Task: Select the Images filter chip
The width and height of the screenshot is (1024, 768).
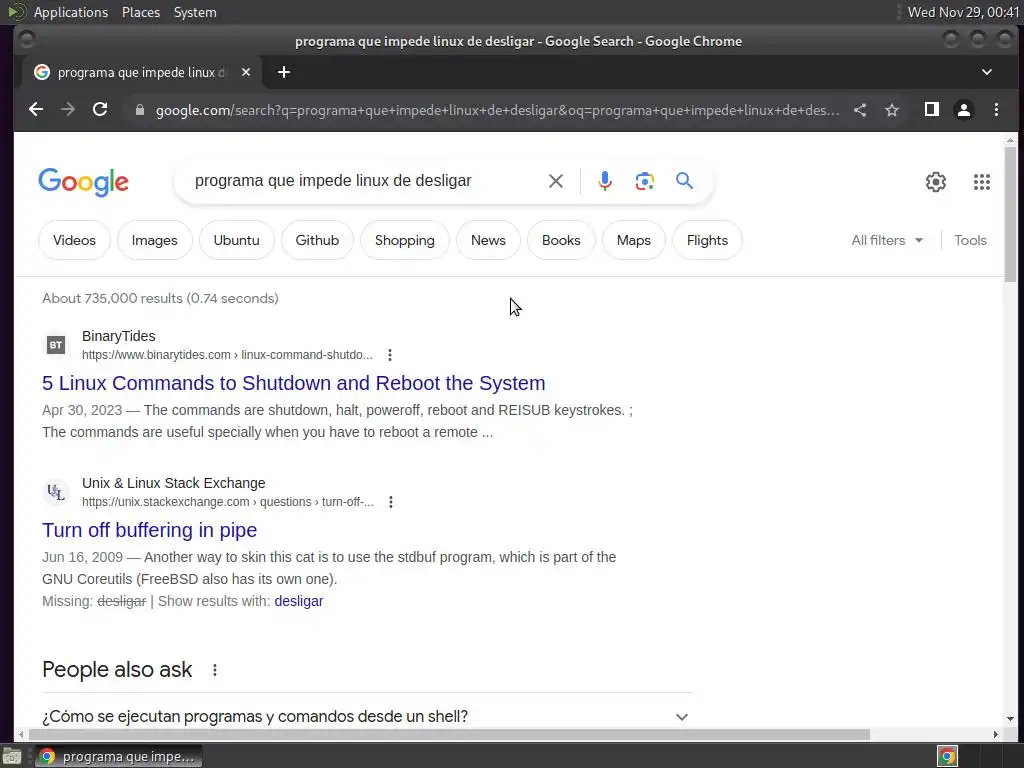Action: click(x=155, y=240)
